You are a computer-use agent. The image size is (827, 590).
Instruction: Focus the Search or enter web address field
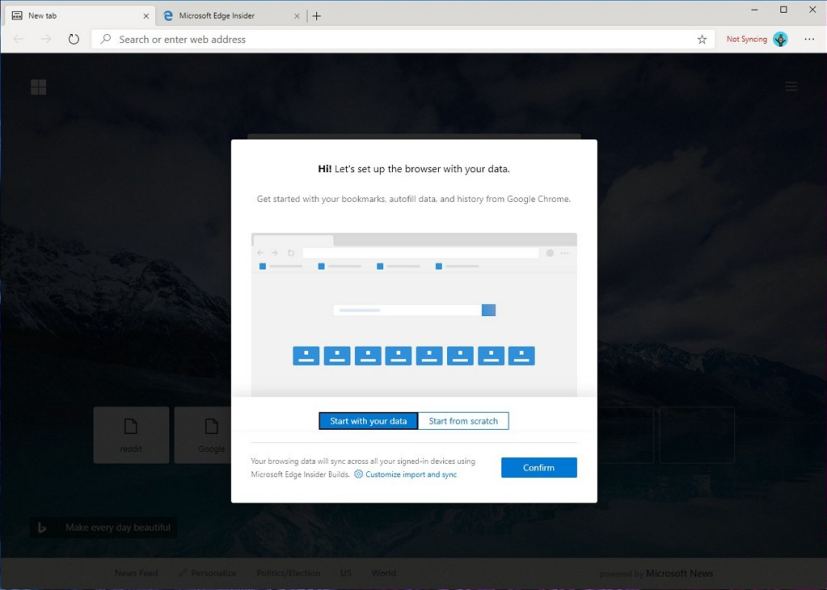point(403,39)
